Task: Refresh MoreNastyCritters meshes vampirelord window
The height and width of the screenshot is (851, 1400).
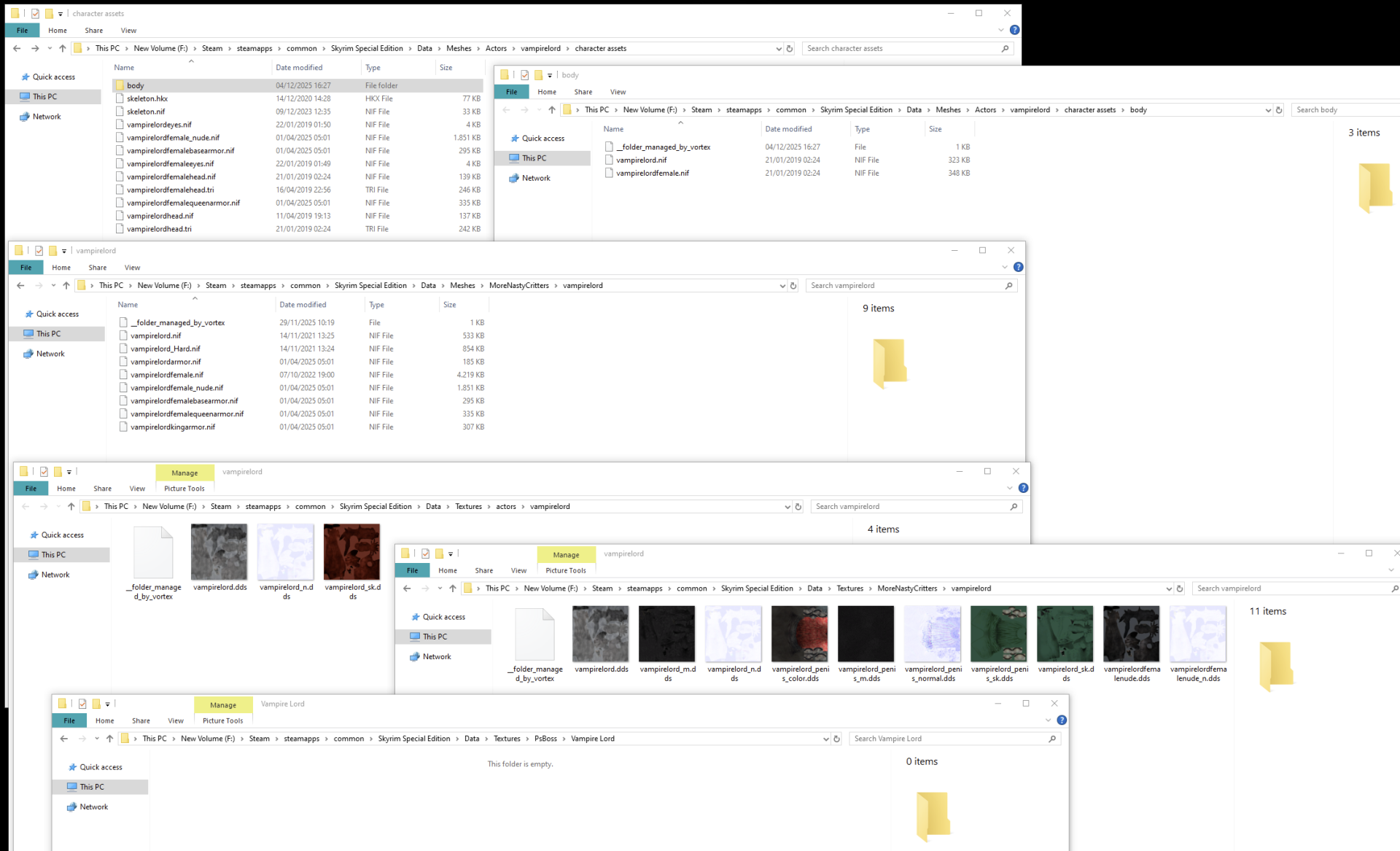Action: 793,286
